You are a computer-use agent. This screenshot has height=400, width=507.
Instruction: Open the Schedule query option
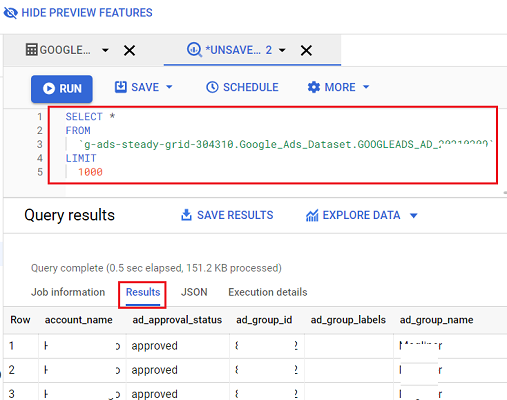(242, 87)
